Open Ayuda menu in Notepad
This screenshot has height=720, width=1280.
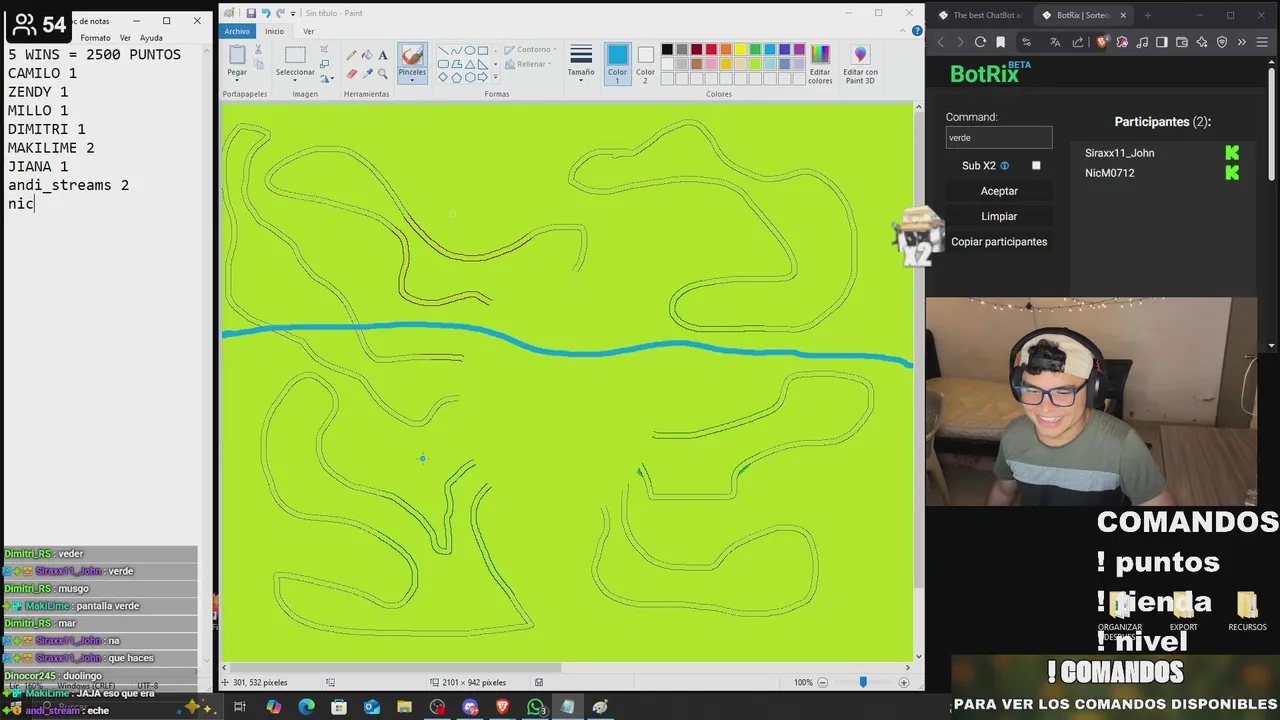pyautogui.click(x=151, y=38)
